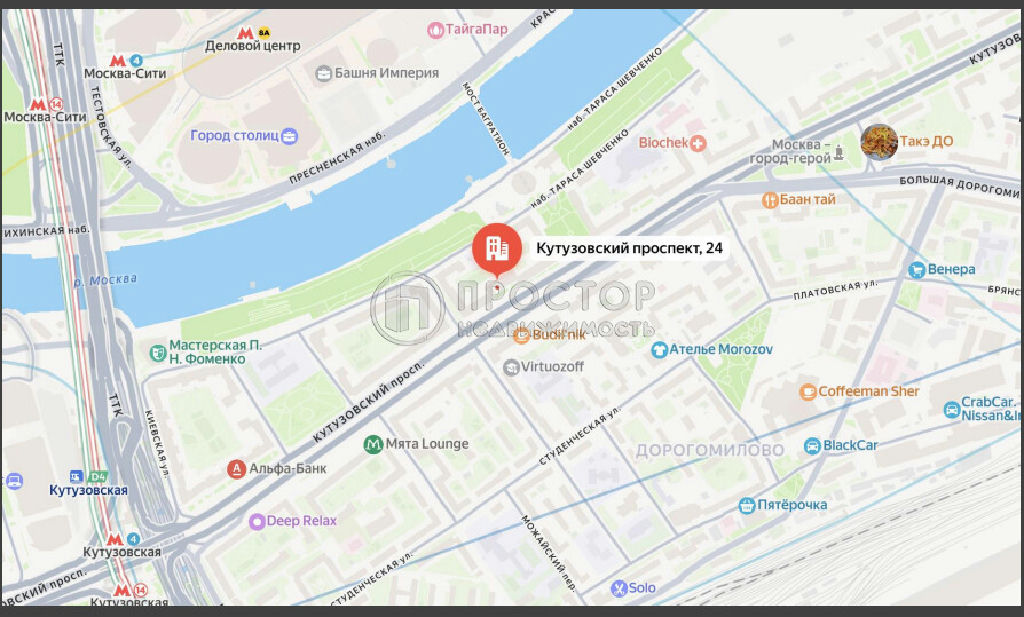Select the Virtuozoff place icon
This screenshot has width=1024, height=617.
[511, 368]
